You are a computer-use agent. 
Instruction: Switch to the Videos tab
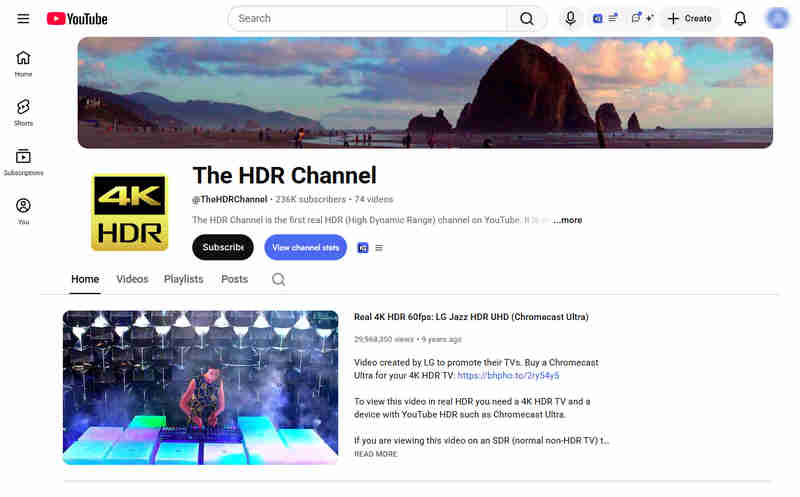tap(132, 279)
